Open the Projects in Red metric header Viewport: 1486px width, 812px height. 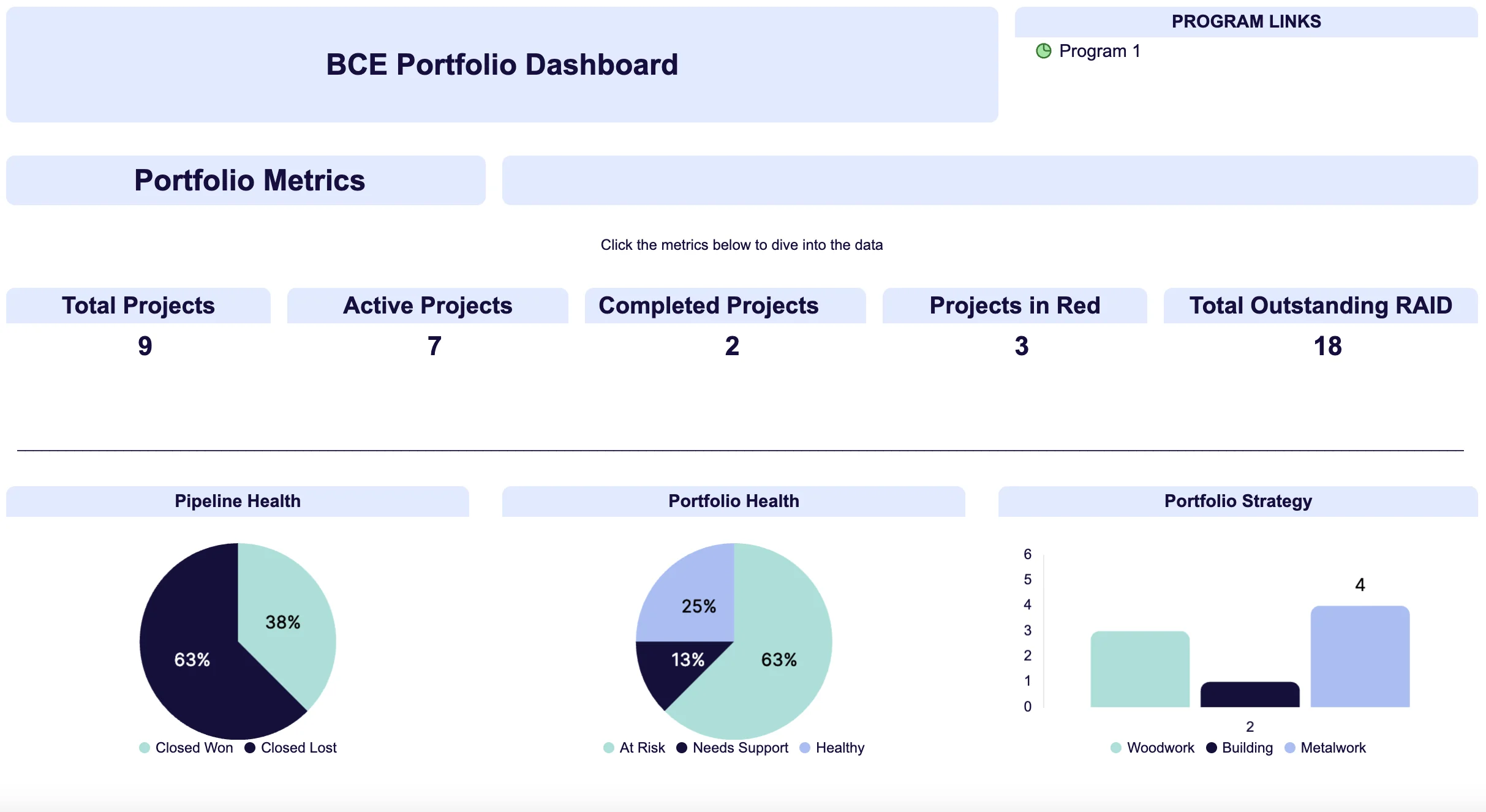coord(1015,305)
